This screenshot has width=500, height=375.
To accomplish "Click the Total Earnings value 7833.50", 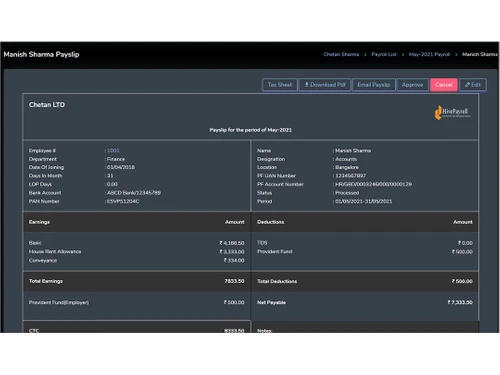I will [234, 281].
